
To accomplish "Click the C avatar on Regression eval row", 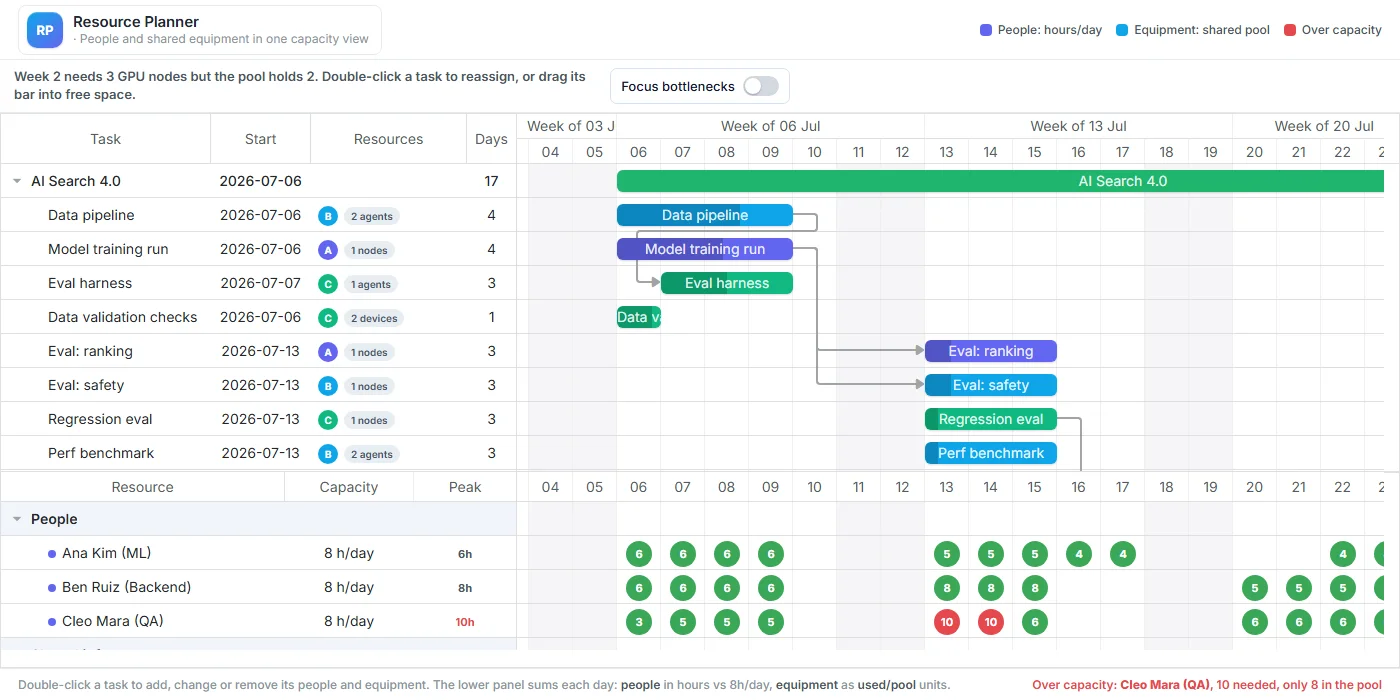I will pyautogui.click(x=327, y=419).
